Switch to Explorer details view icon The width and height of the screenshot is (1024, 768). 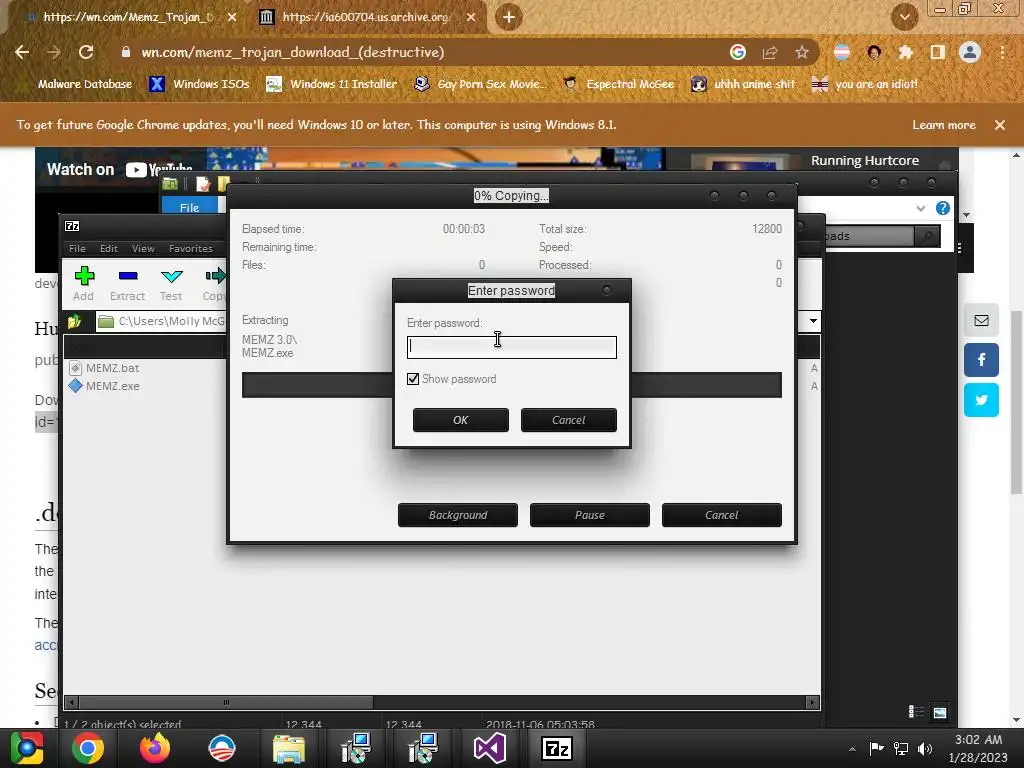click(916, 712)
